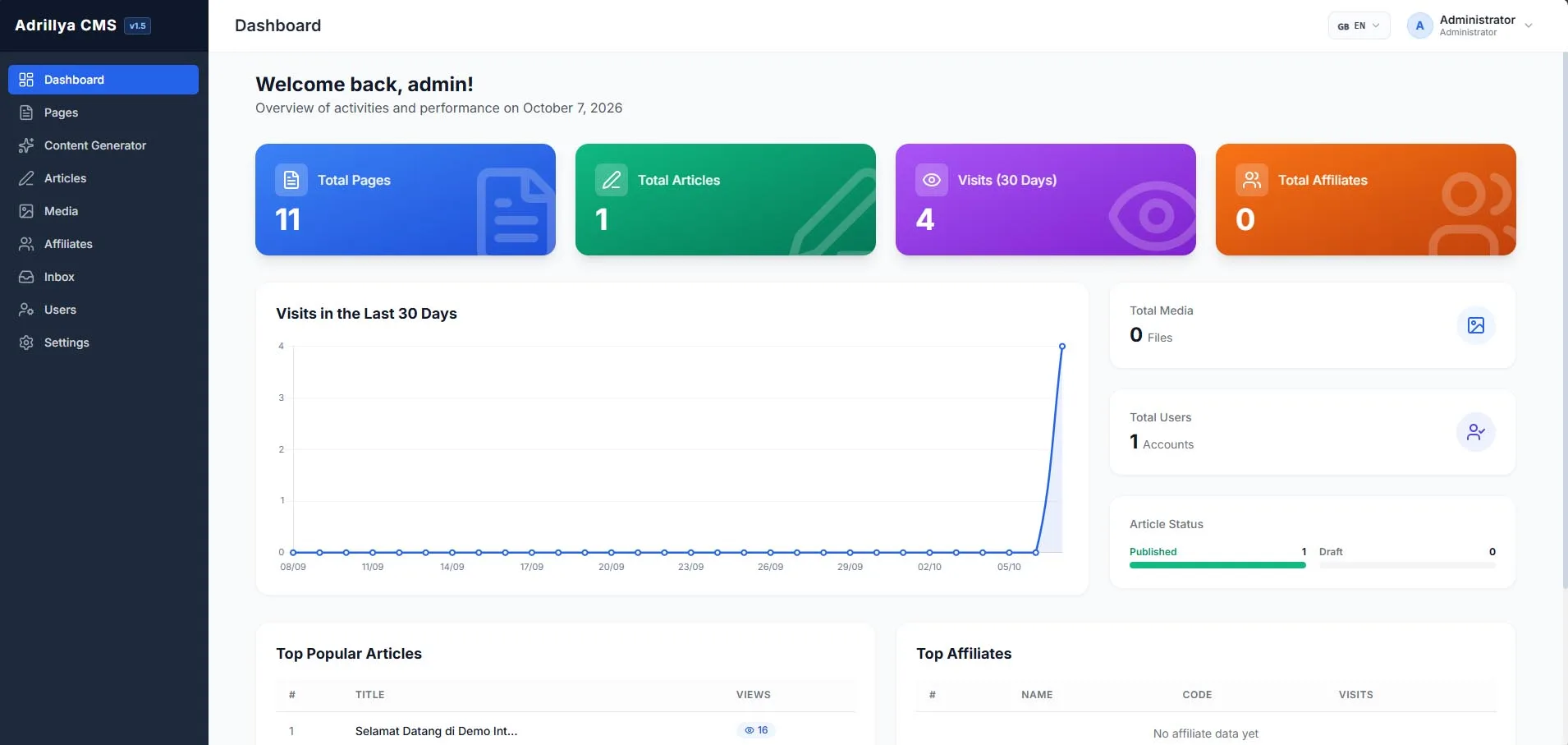
Task: Click the Total Media files card
Action: [x=1313, y=325]
